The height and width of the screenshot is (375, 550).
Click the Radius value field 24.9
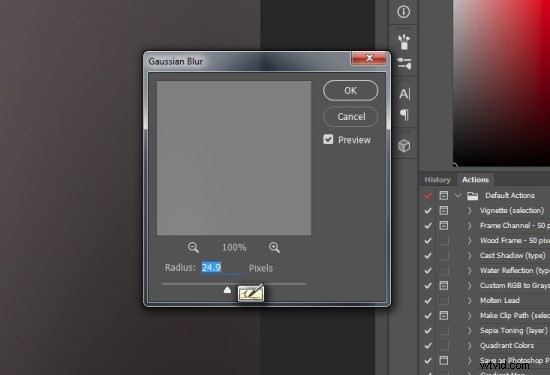coord(220,268)
